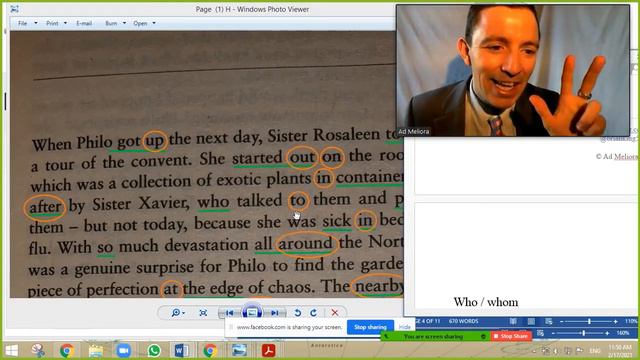Go to the next photo
The width and height of the screenshot is (640, 360).
[x=275, y=313]
